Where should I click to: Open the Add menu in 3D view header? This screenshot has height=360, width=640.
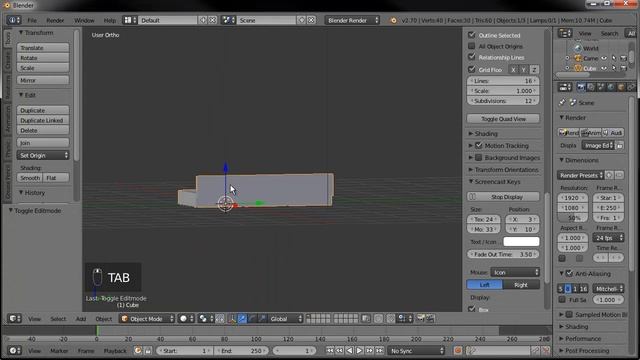tap(81, 319)
